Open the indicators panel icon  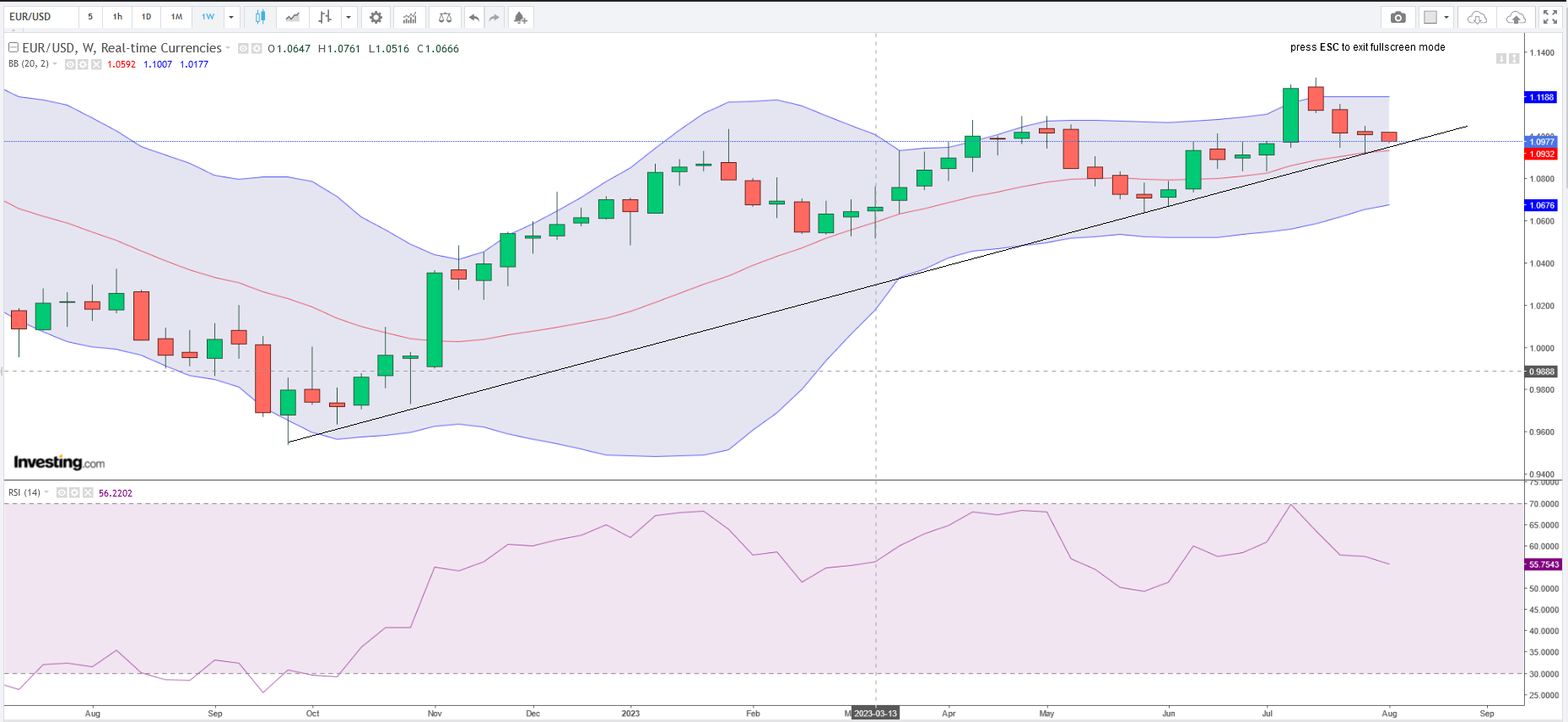pyautogui.click(x=409, y=17)
